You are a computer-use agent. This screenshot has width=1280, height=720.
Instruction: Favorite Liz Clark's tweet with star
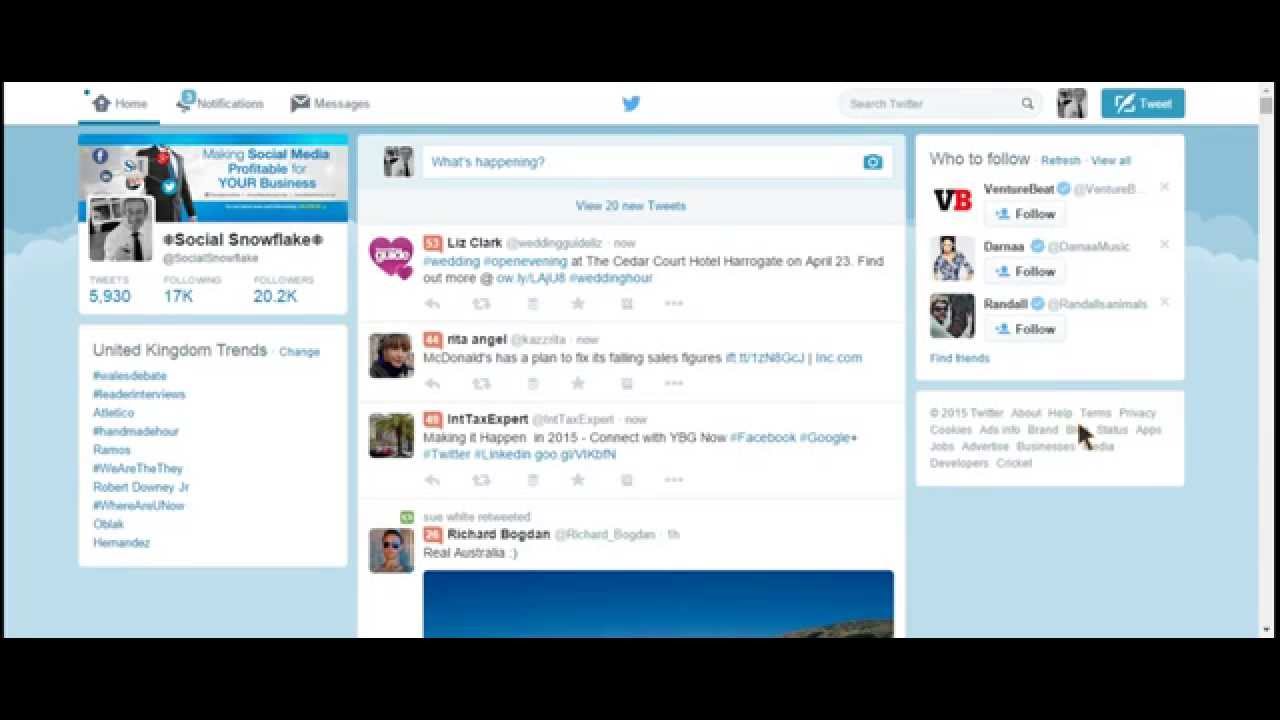click(x=577, y=303)
